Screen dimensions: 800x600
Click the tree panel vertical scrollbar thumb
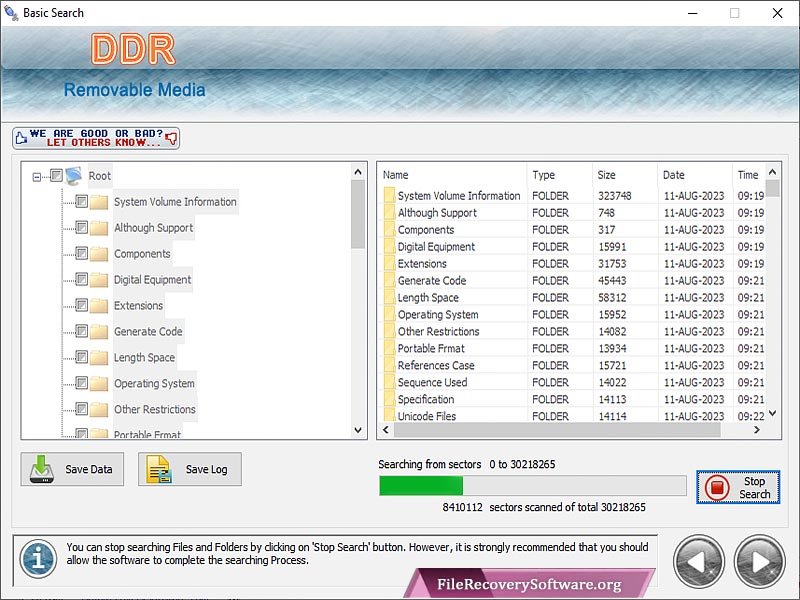pyautogui.click(x=358, y=214)
